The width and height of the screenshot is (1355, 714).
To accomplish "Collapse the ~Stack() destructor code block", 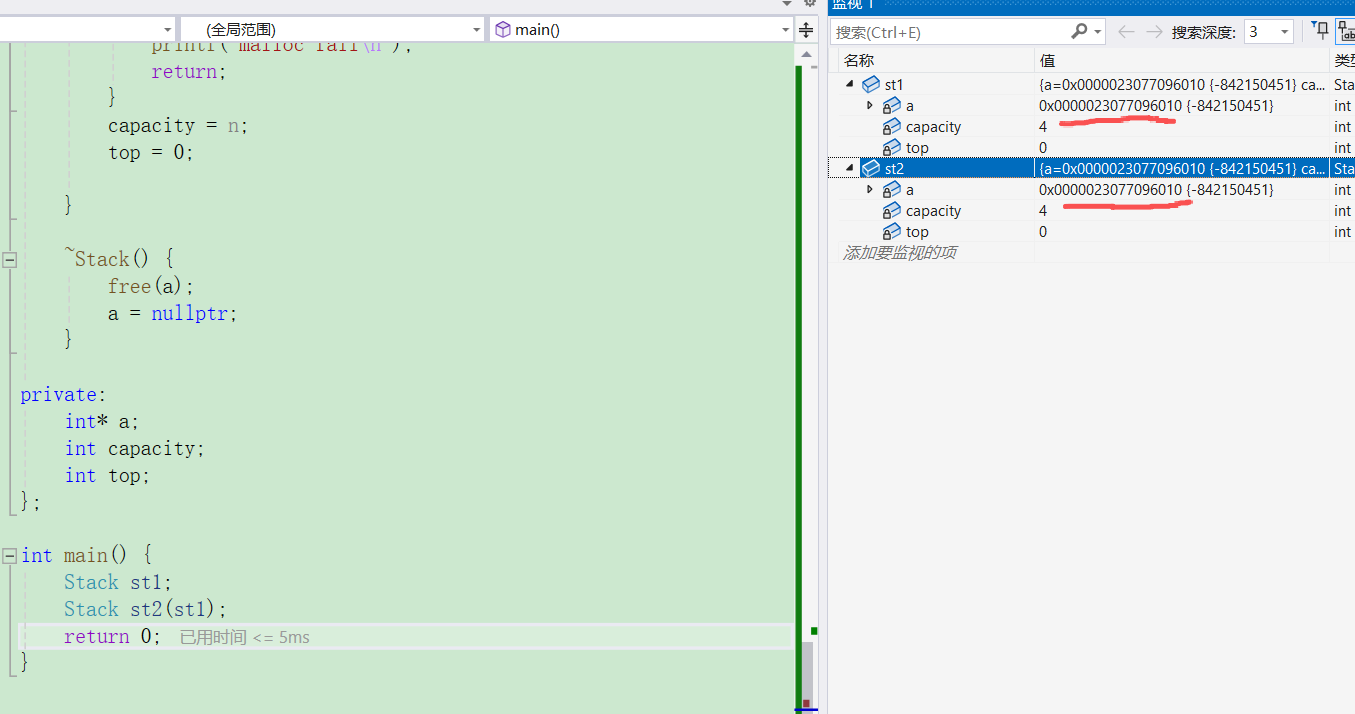I will (x=9, y=260).
